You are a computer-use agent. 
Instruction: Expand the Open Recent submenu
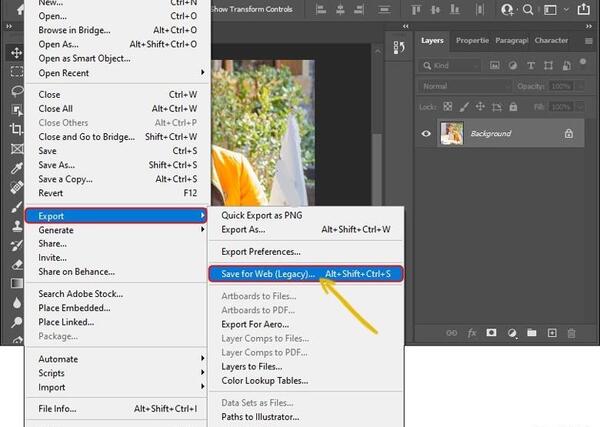tap(118, 73)
